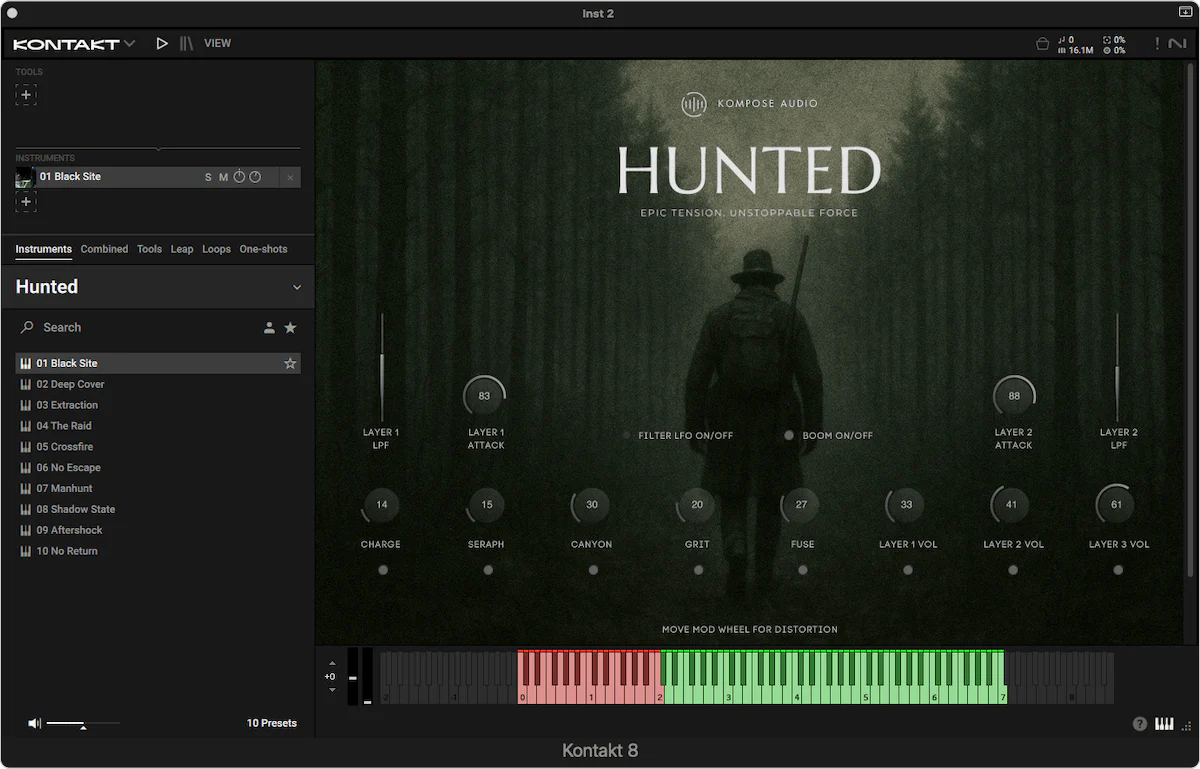Open the Hunted library dropdown

297,287
